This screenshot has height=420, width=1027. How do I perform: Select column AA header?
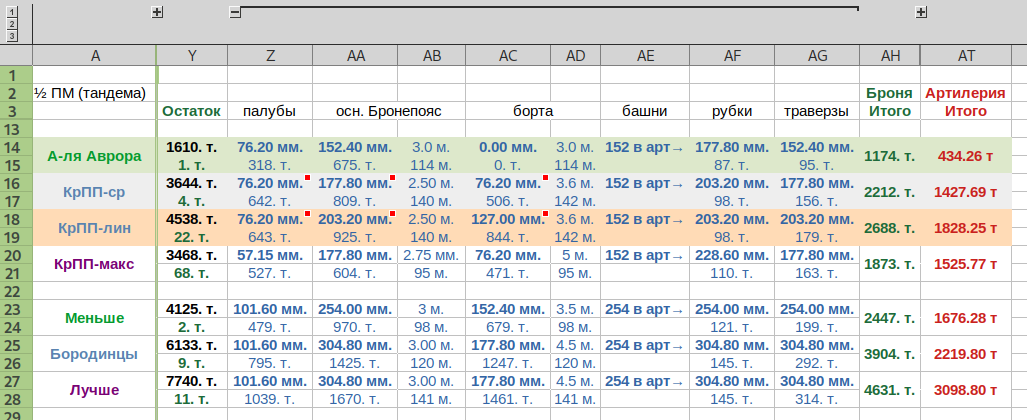pos(356,56)
